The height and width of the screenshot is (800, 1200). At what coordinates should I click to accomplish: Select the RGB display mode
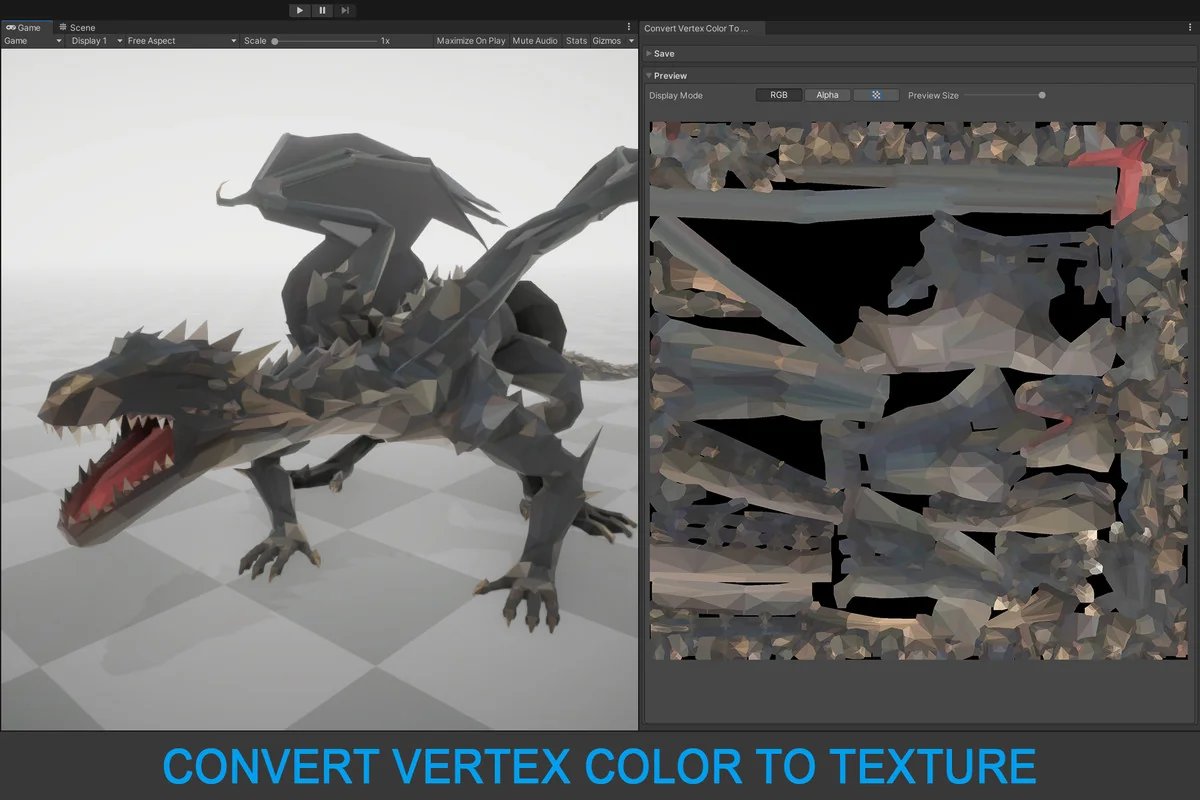(779, 95)
